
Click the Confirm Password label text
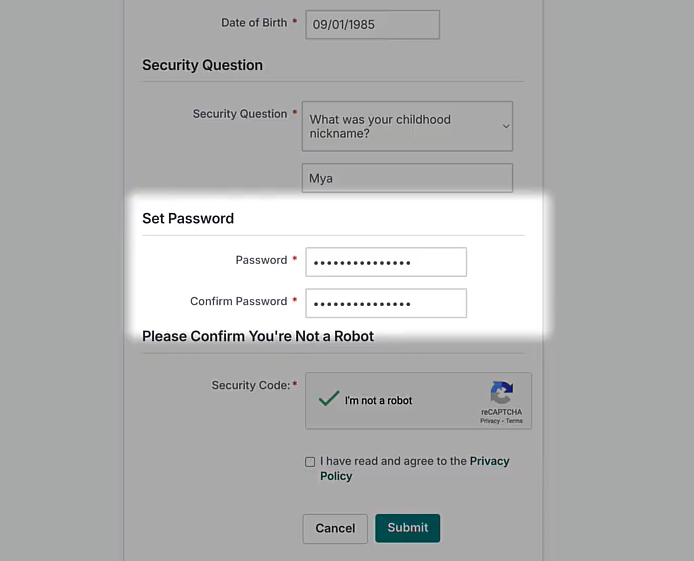(x=238, y=301)
